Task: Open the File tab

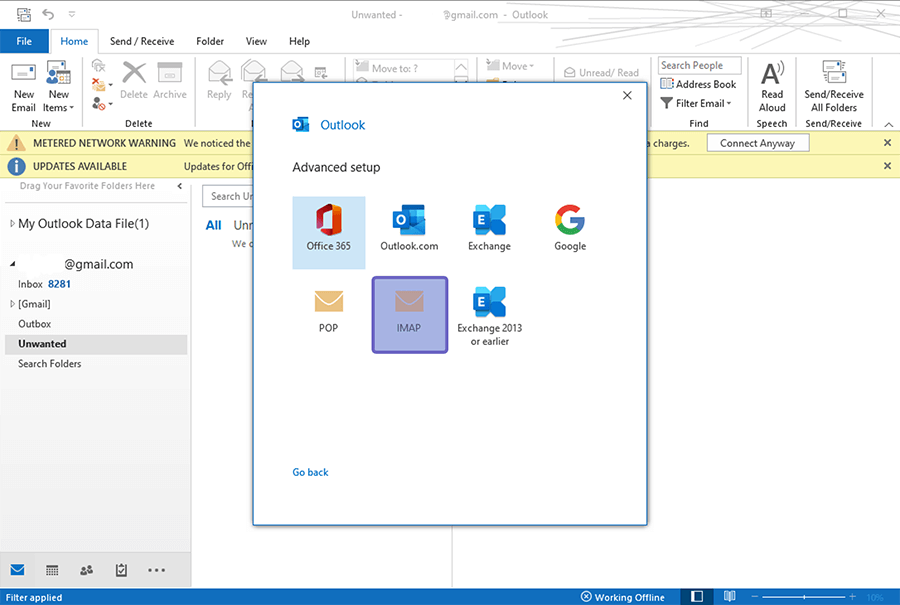Action: tap(24, 41)
